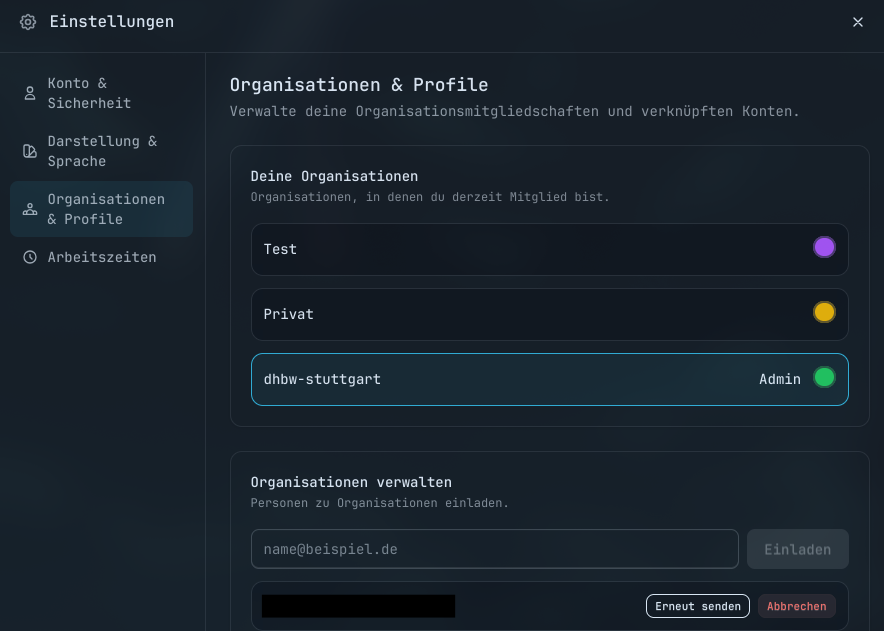The image size is (884, 631).
Task: Close the Einstellungen dialog
Action: tap(858, 22)
